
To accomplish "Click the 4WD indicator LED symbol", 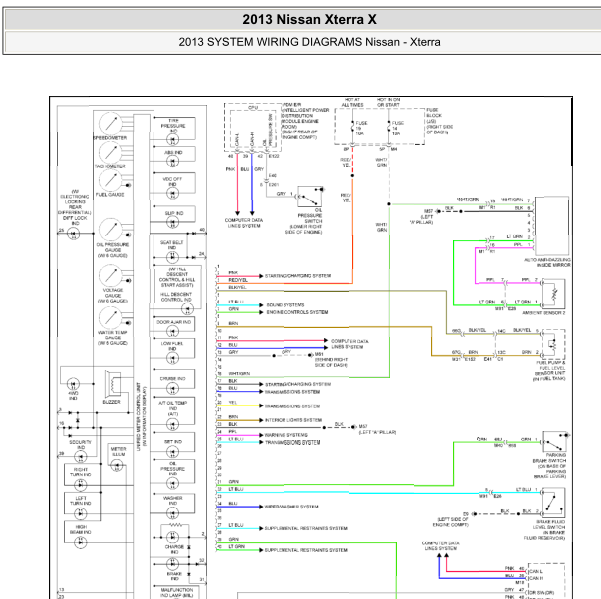I will point(73,384).
